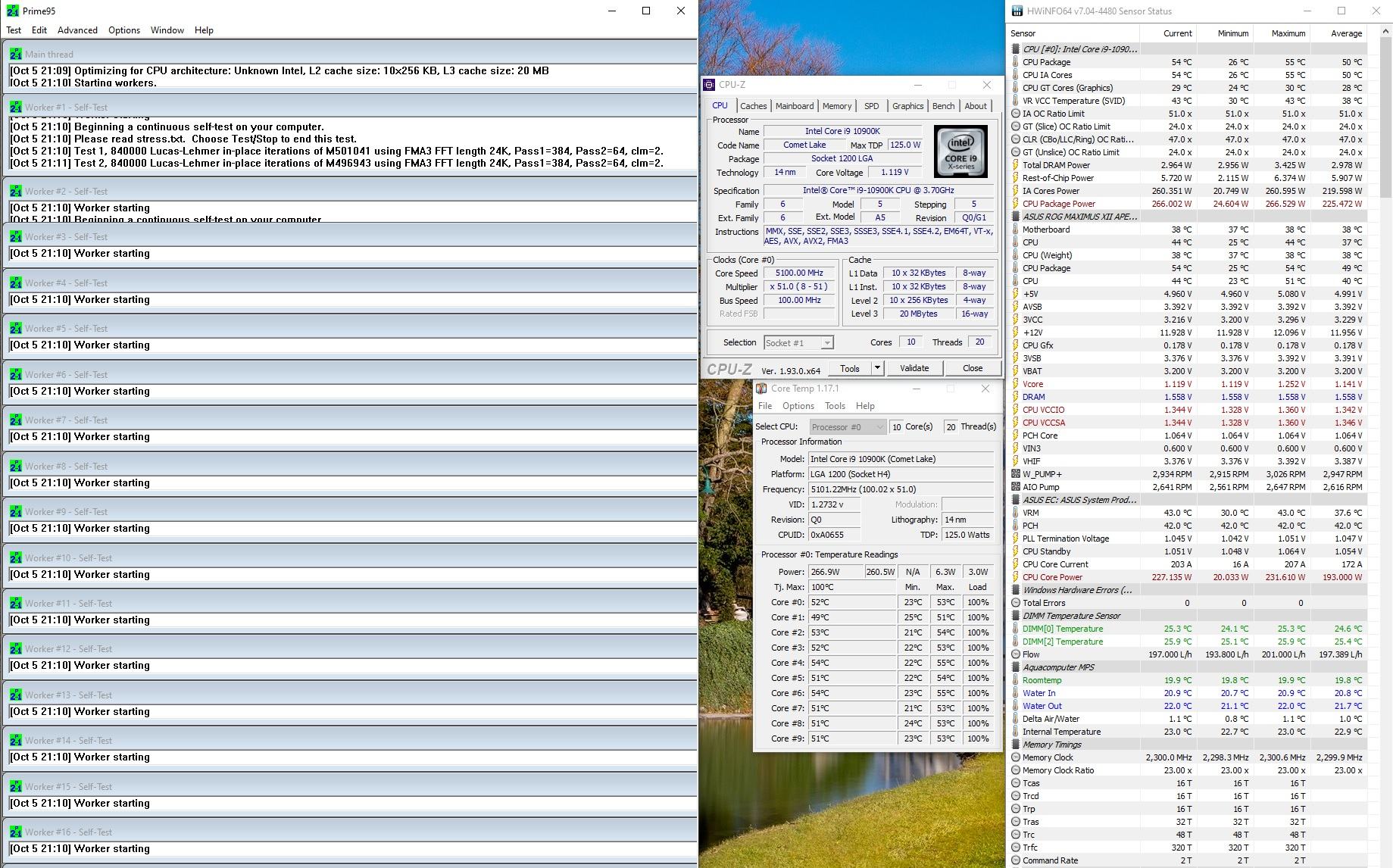
Task: Open the Options menu in Prime95
Action: tap(124, 30)
